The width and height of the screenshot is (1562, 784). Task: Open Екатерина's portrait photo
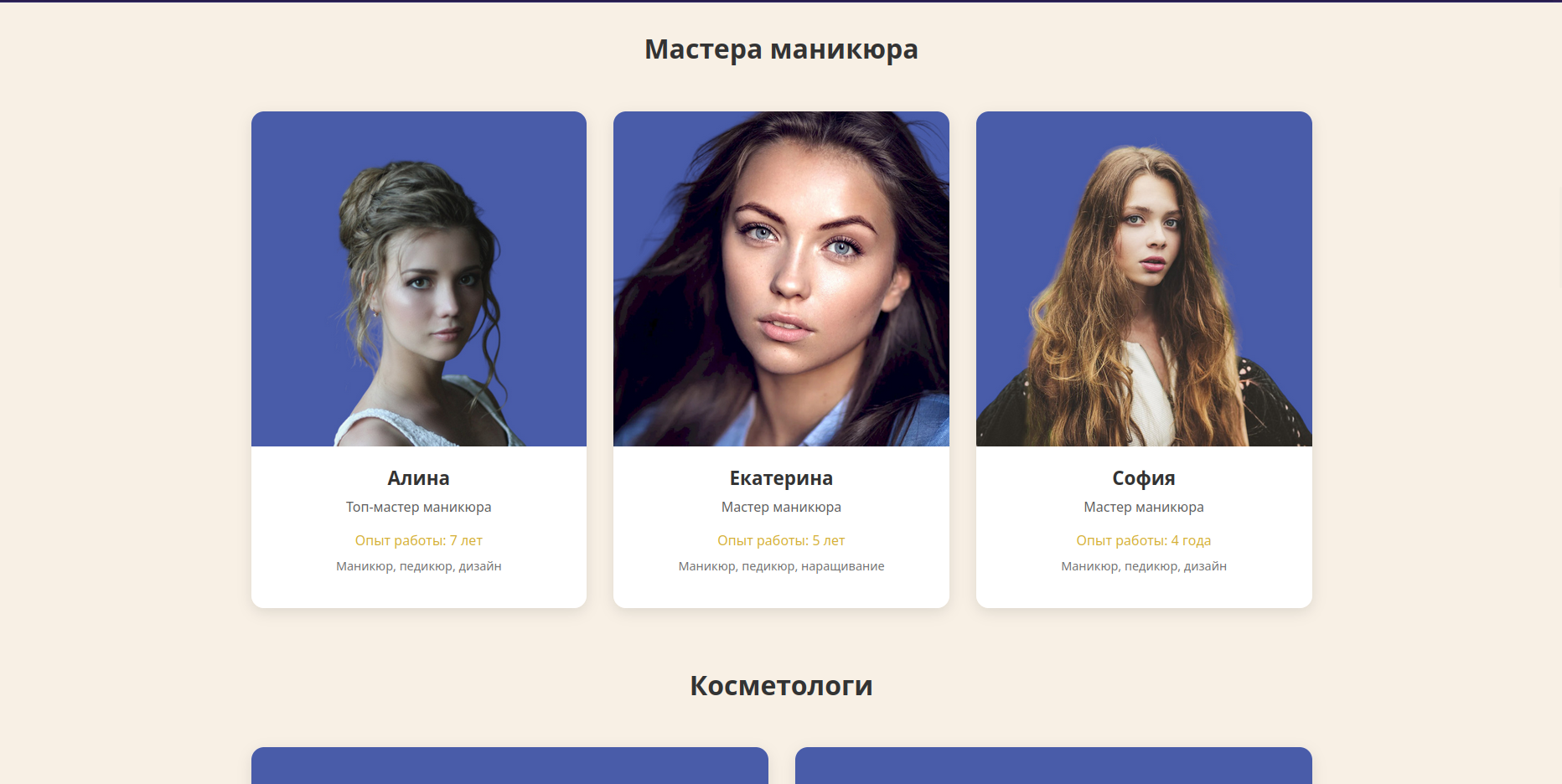click(x=781, y=279)
